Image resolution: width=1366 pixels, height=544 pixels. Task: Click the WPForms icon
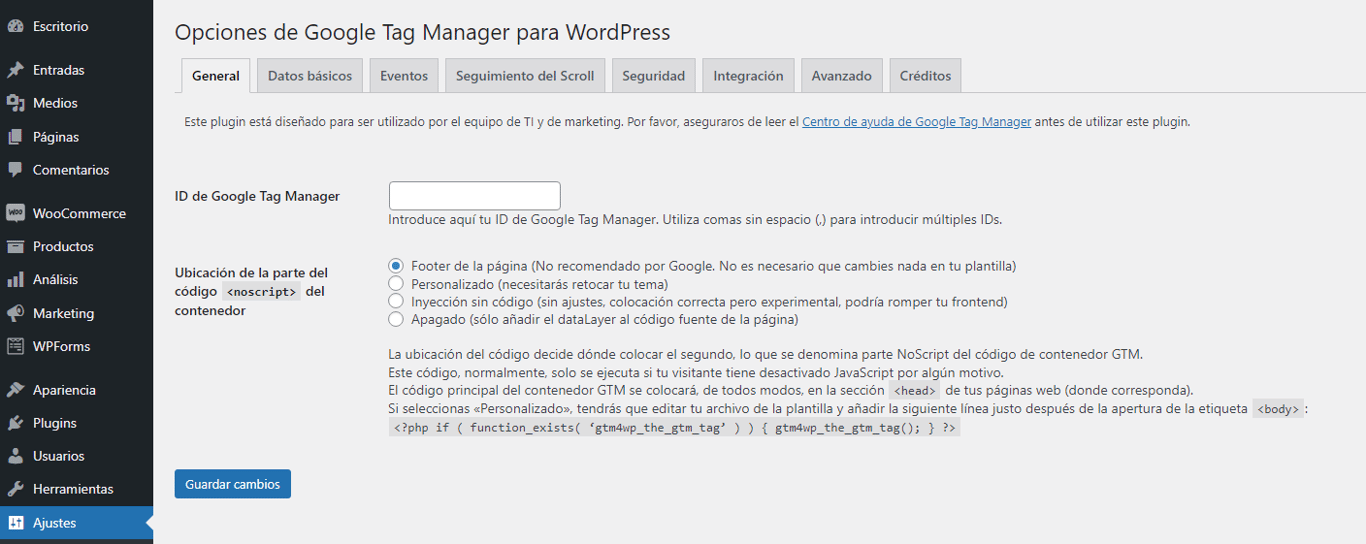[x=15, y=346]
